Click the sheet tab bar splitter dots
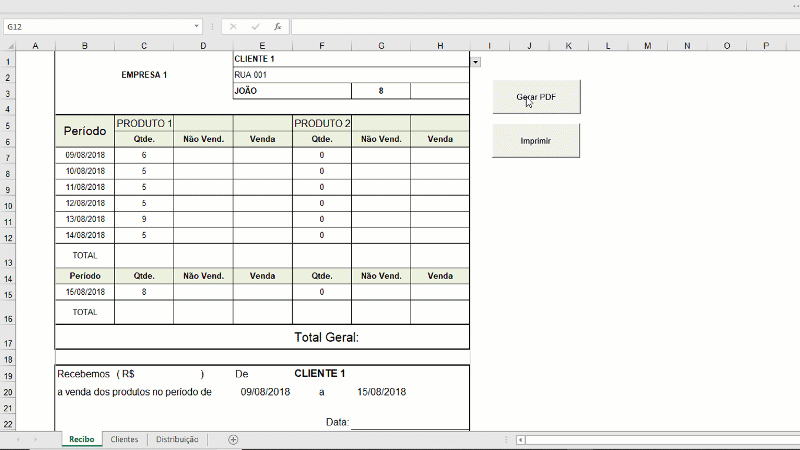800x450 pixels. pyautogui.click(x=506, y=439)
